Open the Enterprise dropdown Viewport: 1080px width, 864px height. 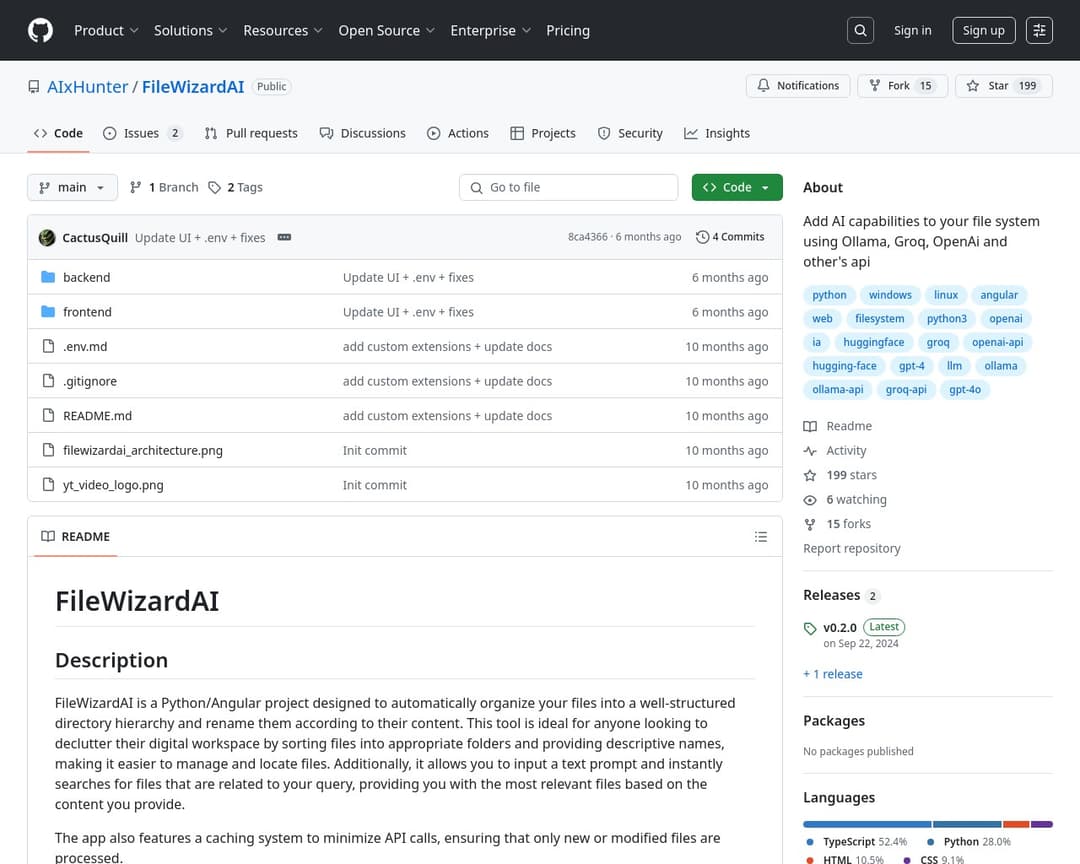click(x=490, y=30)
